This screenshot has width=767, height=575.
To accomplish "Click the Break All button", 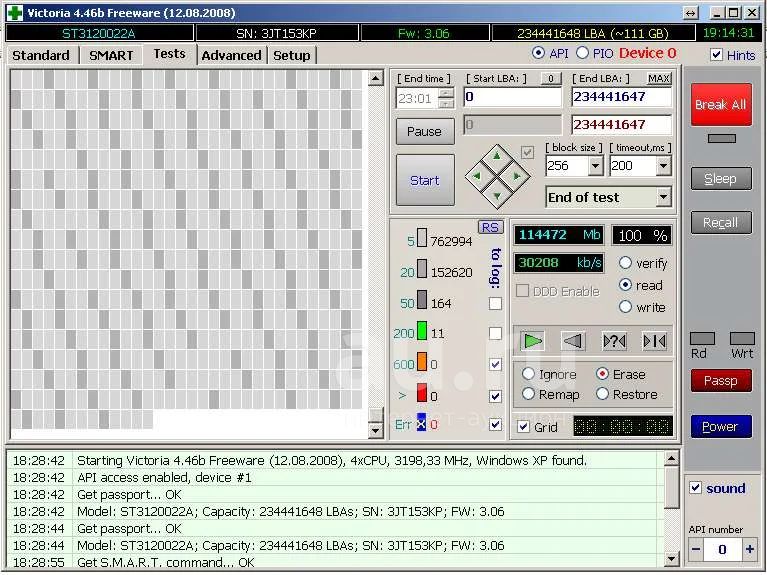I will tap(721, 104).
